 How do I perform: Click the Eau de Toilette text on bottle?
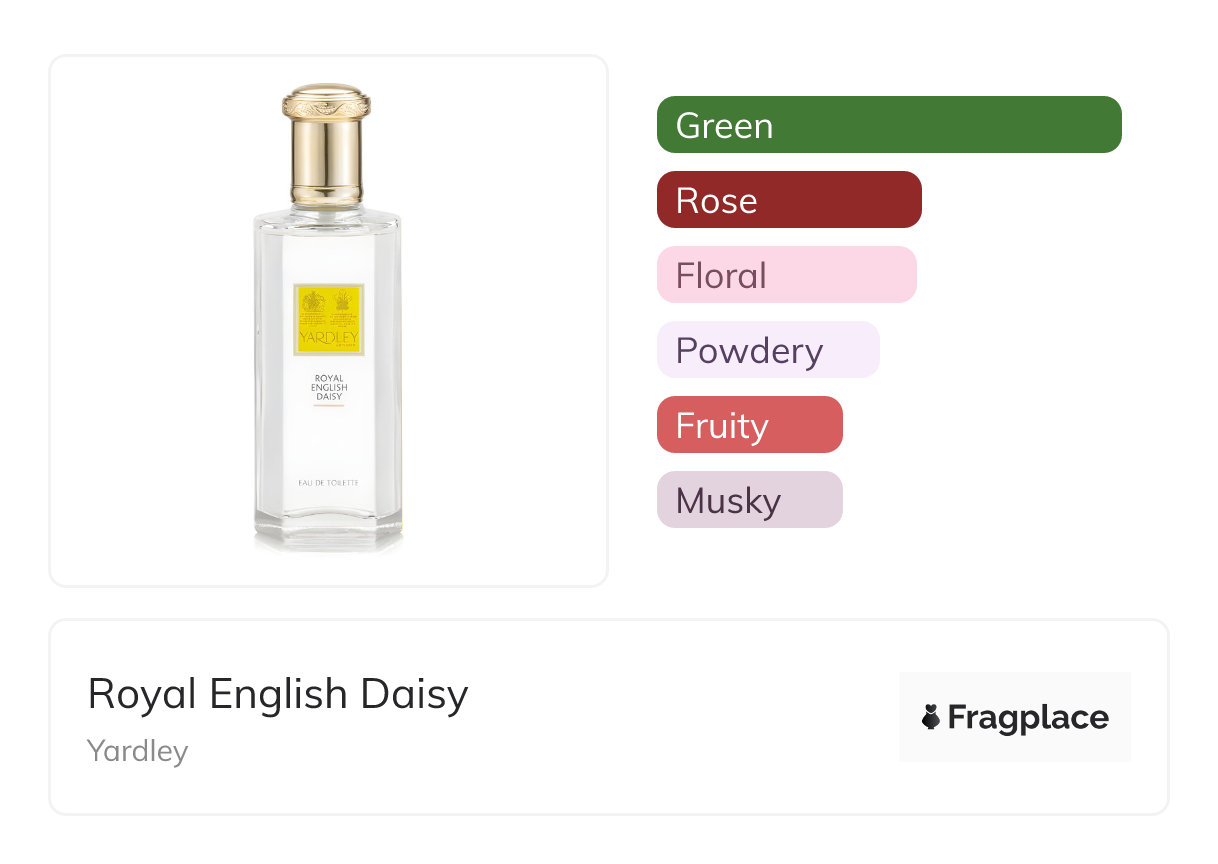tap(328, 483)
